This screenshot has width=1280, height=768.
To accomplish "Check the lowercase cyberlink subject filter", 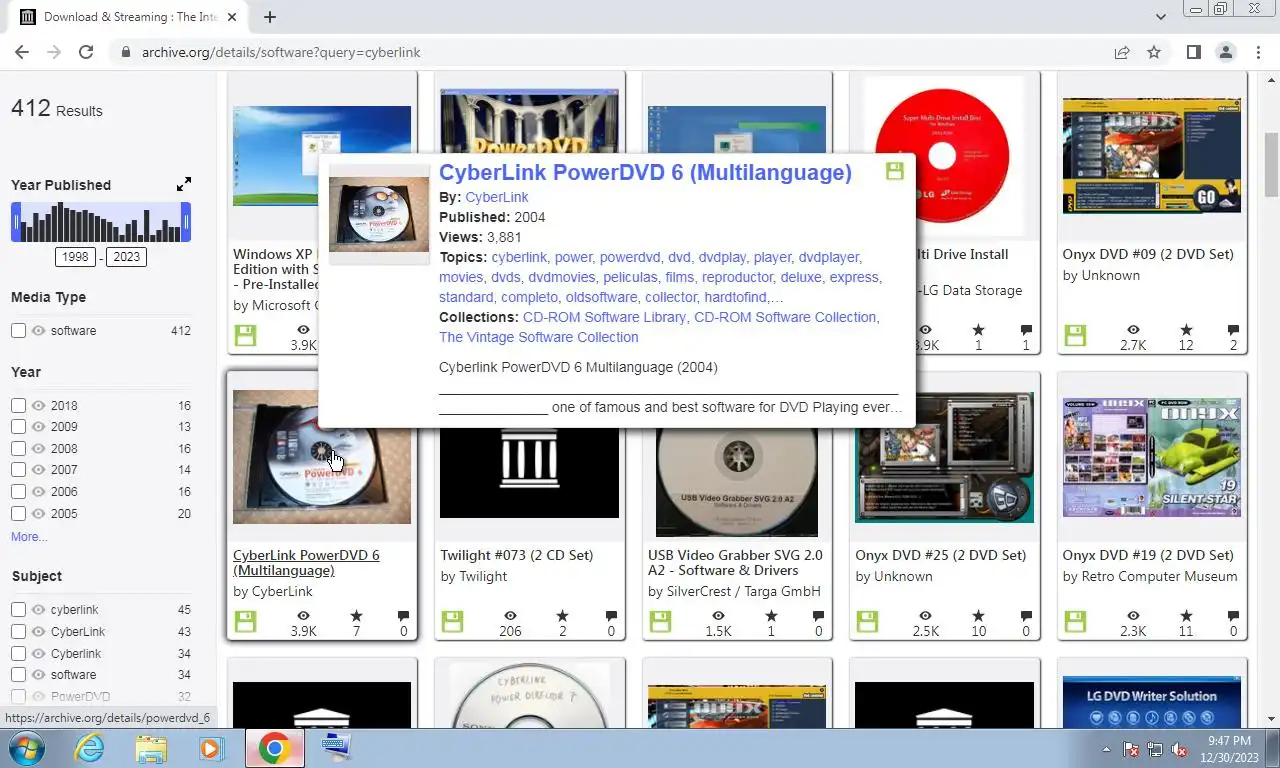I will (18, 610).
